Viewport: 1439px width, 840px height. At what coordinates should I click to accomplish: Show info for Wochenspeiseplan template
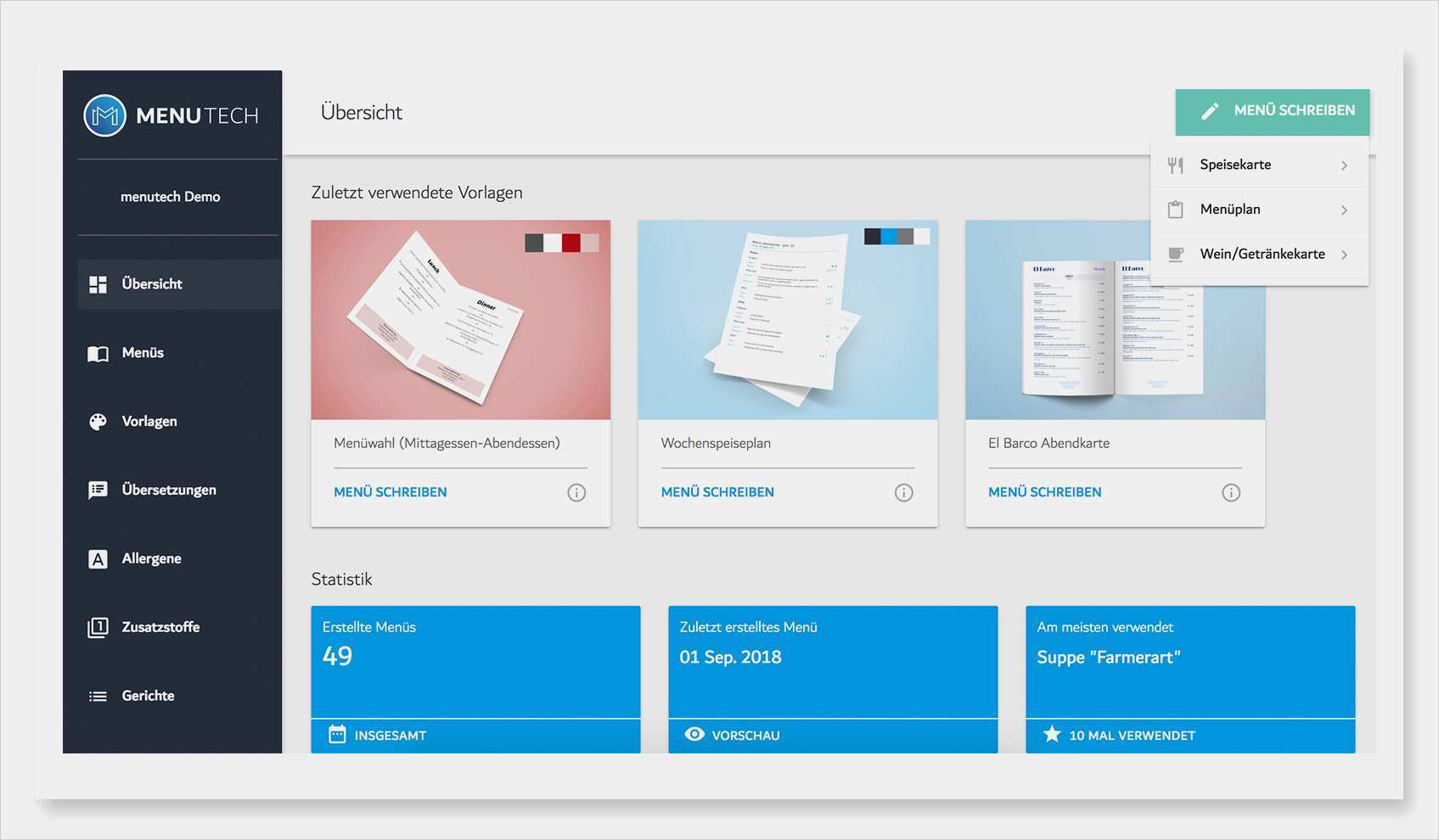pos(903,493)
